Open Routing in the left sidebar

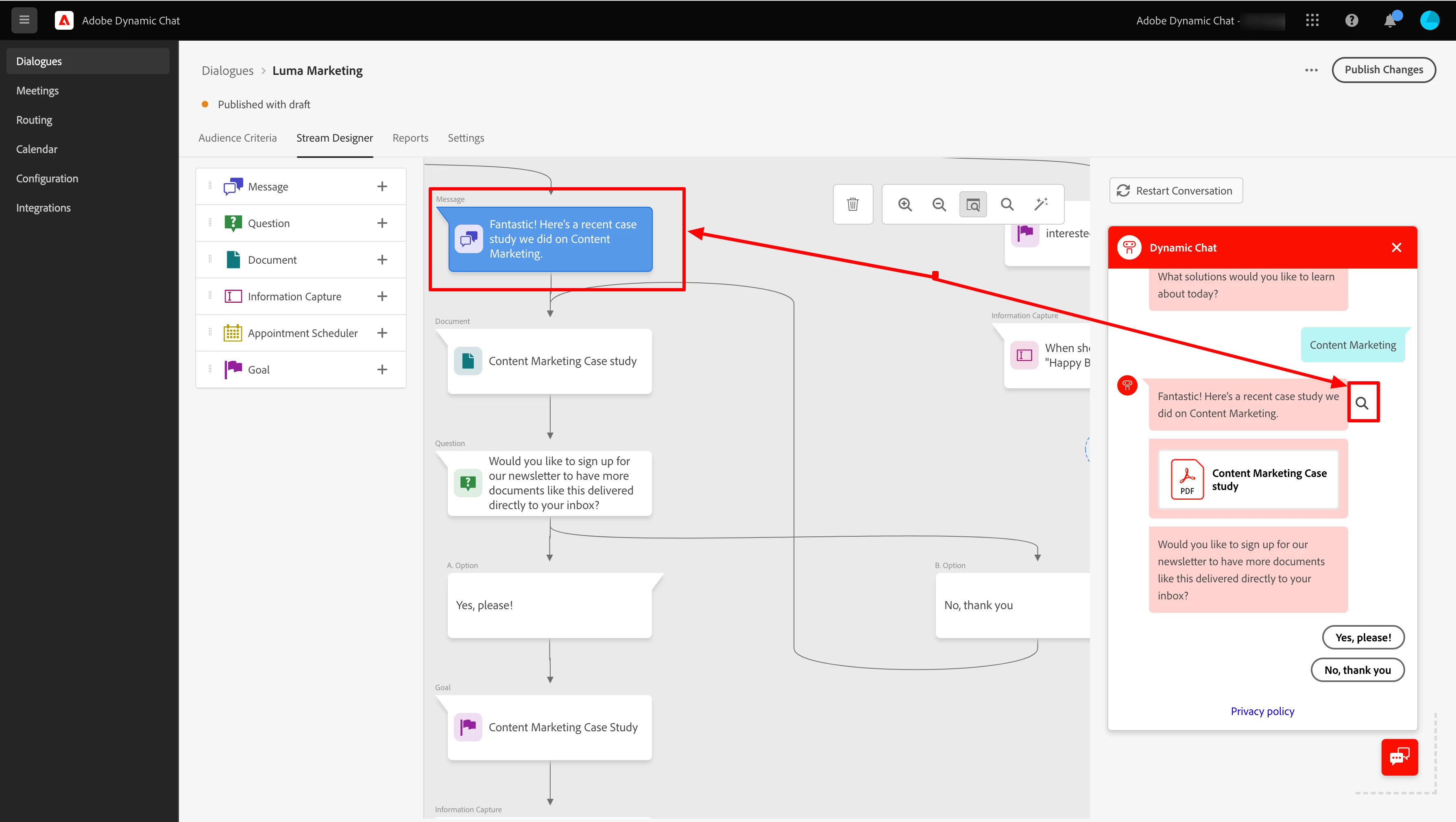pos(34,120)
